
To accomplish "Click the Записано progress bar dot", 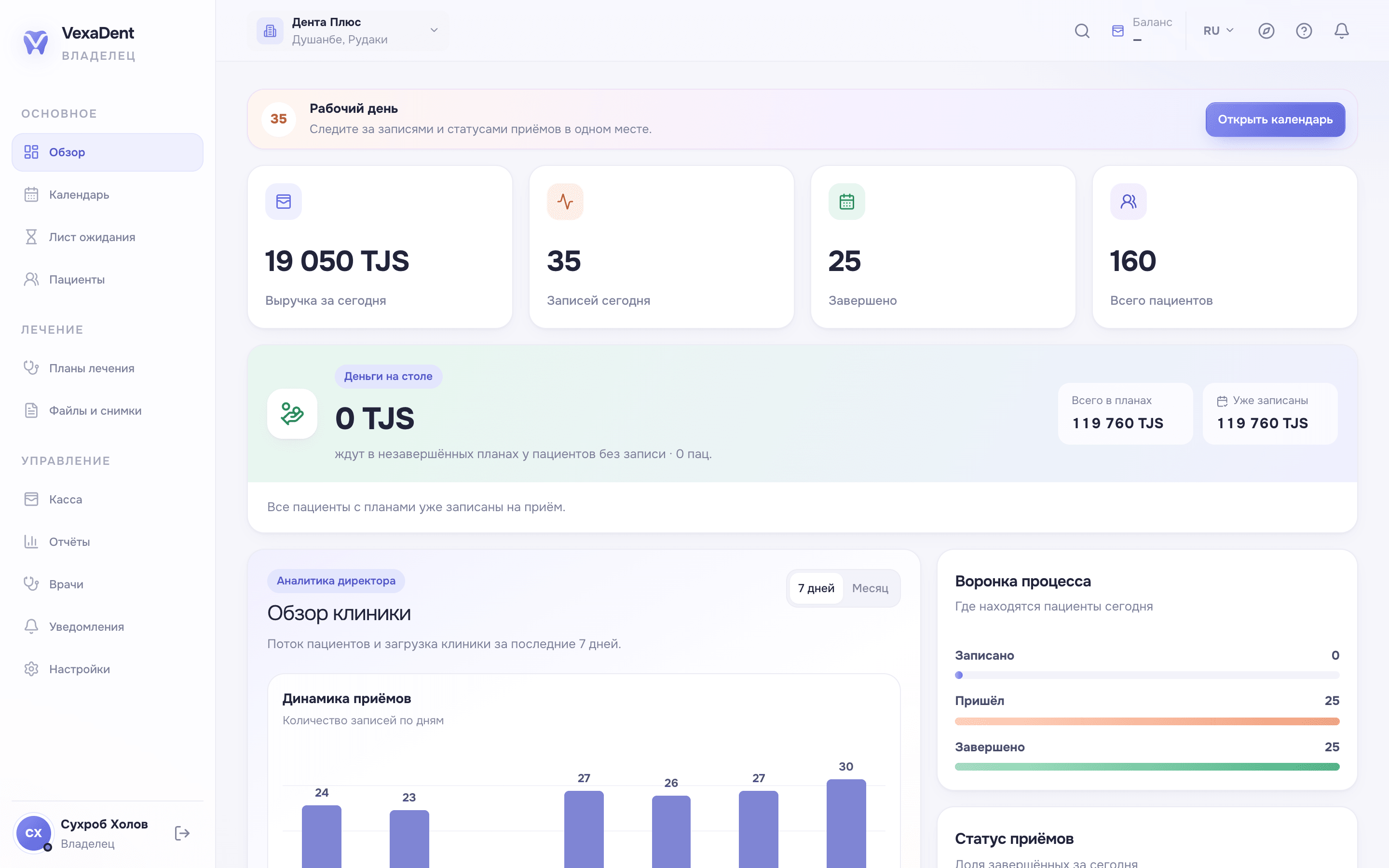I will tap(958, 675).
